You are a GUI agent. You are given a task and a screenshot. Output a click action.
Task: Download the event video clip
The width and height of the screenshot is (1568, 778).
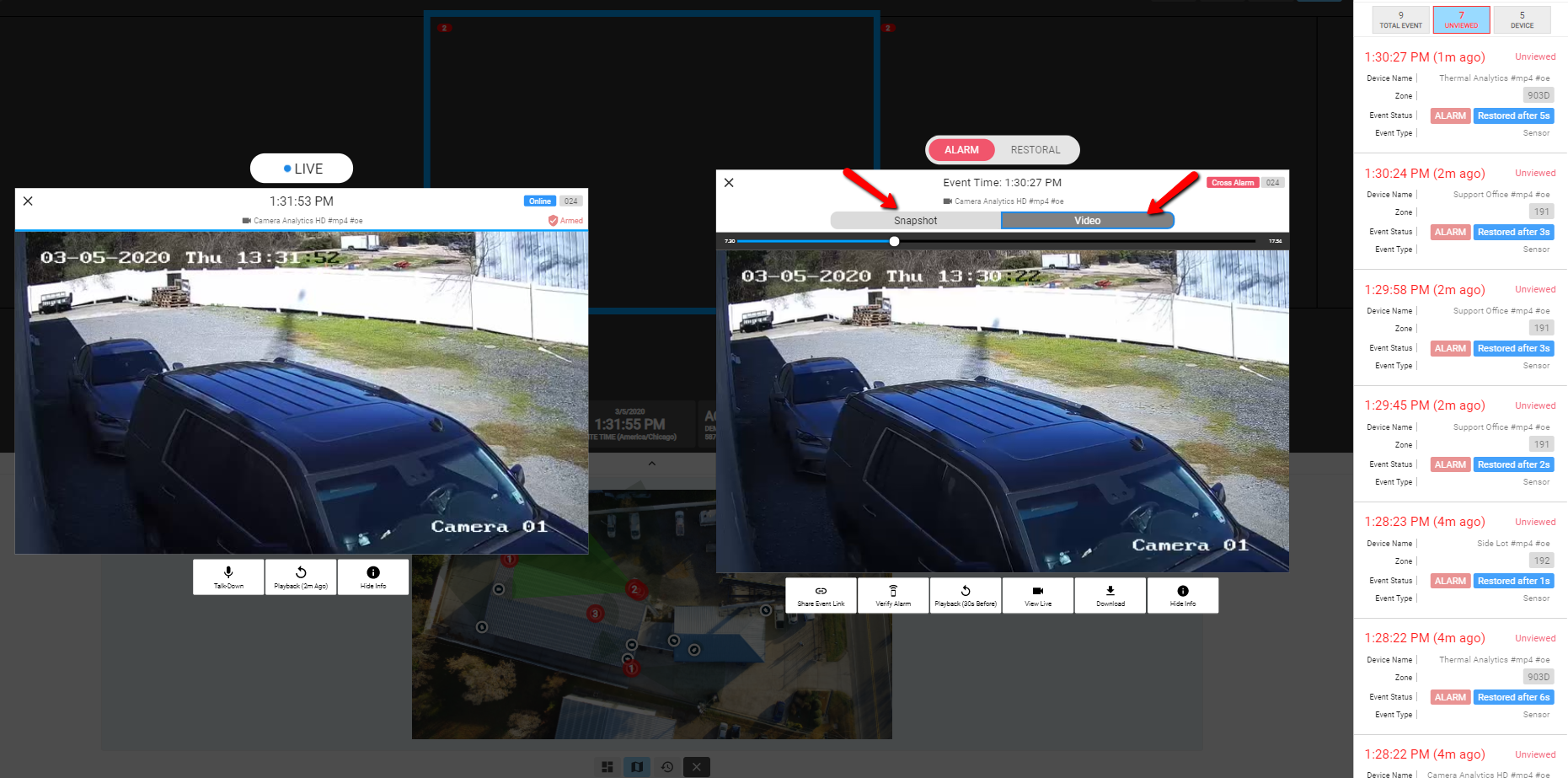1110,595
